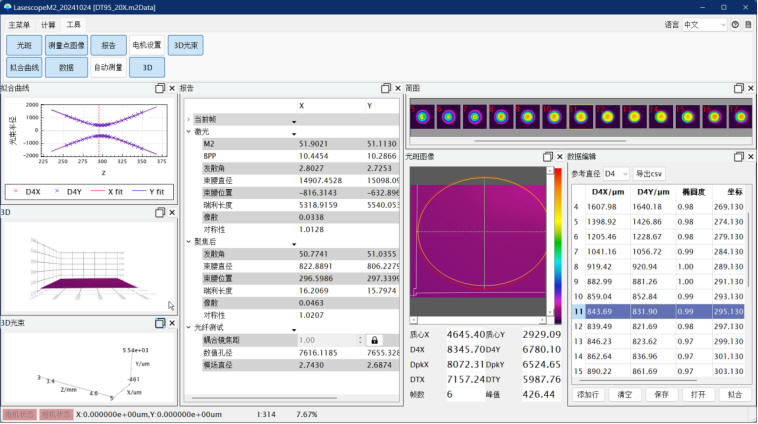Open the 语言 language dropdown
This screenshot has width=758, height=424.
coord(704,25)
